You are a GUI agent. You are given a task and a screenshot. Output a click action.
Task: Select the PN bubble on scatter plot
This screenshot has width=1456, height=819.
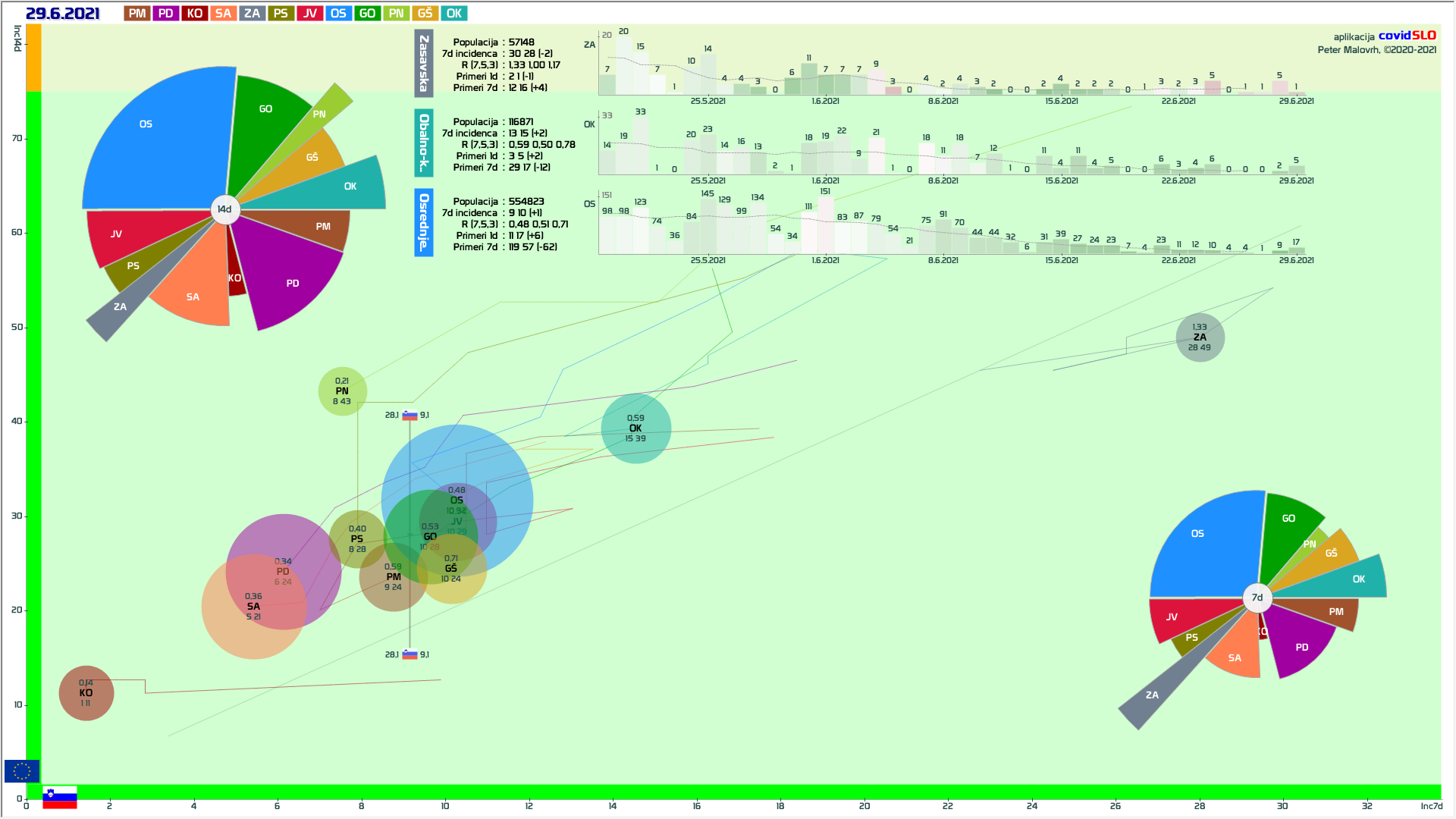342,391
